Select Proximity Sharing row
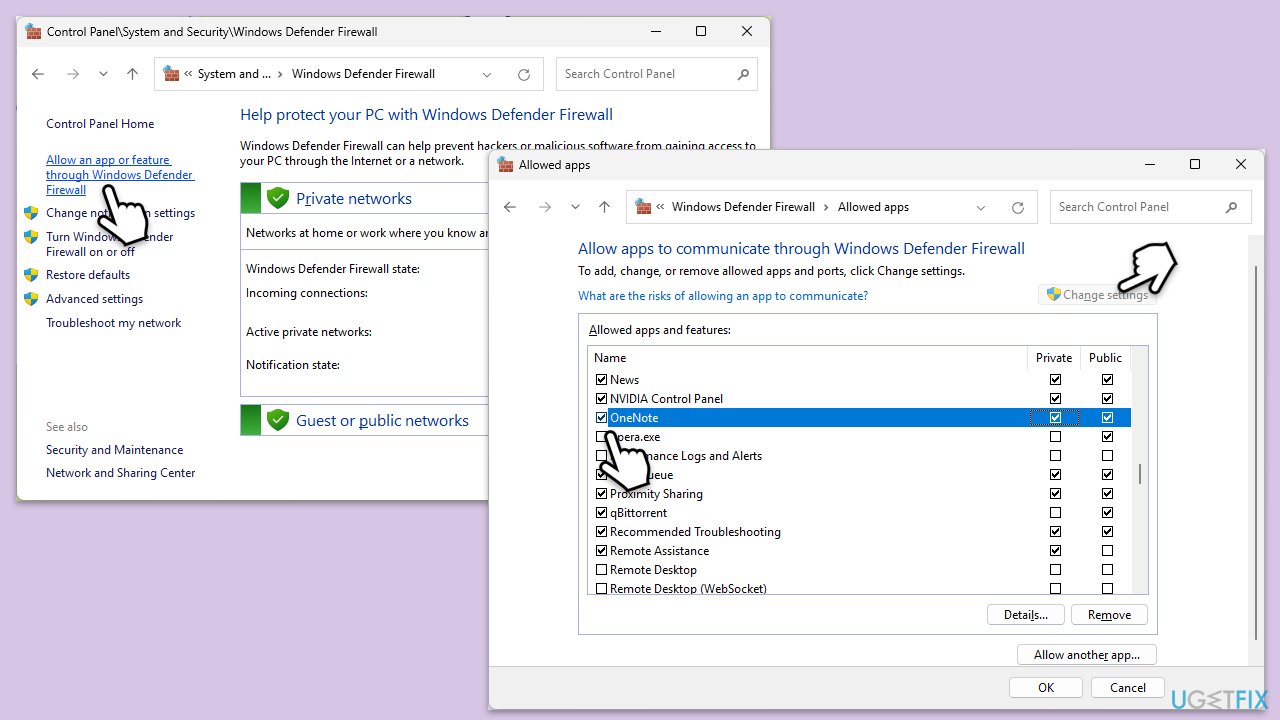This screenshot has height=720, width=1280. tap(860, 494)
